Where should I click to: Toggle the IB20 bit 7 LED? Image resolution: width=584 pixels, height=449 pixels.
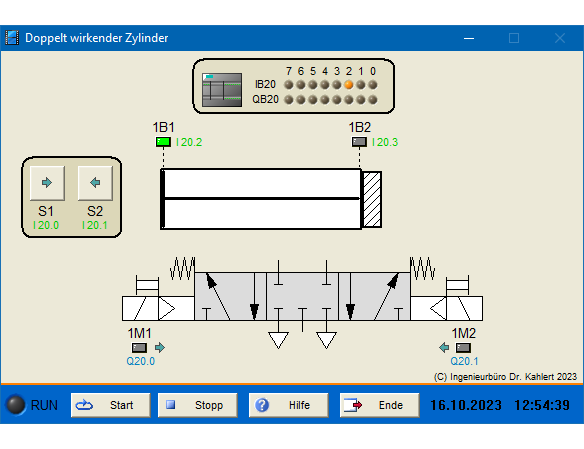289,85
